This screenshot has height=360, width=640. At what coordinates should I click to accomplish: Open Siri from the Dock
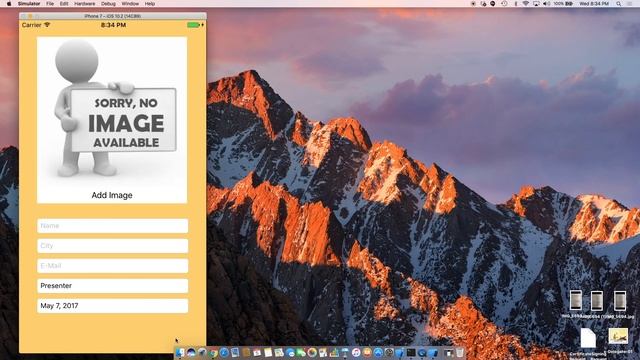(191, 352)
